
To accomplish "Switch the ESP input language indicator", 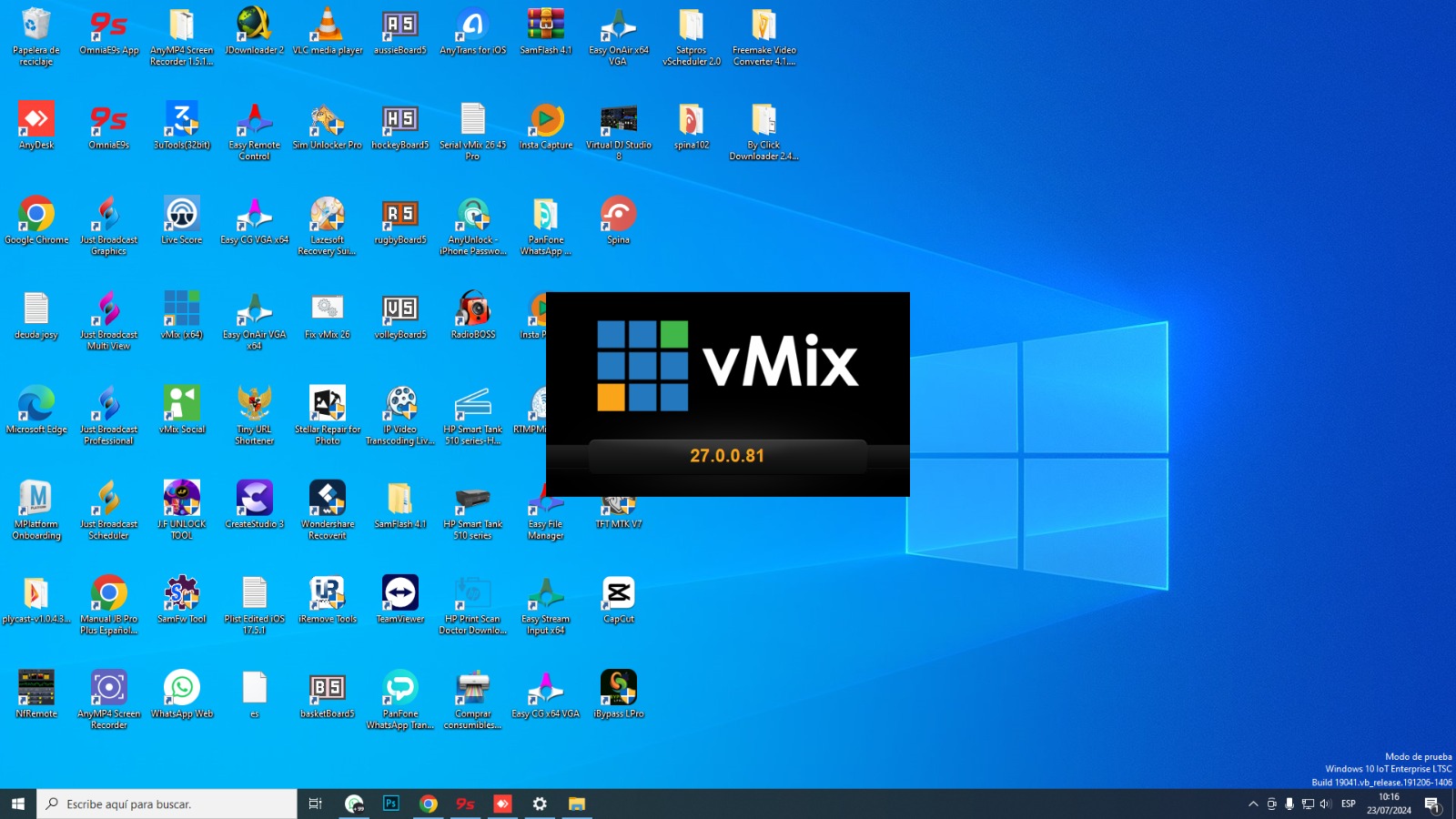I will [1349, 804].
